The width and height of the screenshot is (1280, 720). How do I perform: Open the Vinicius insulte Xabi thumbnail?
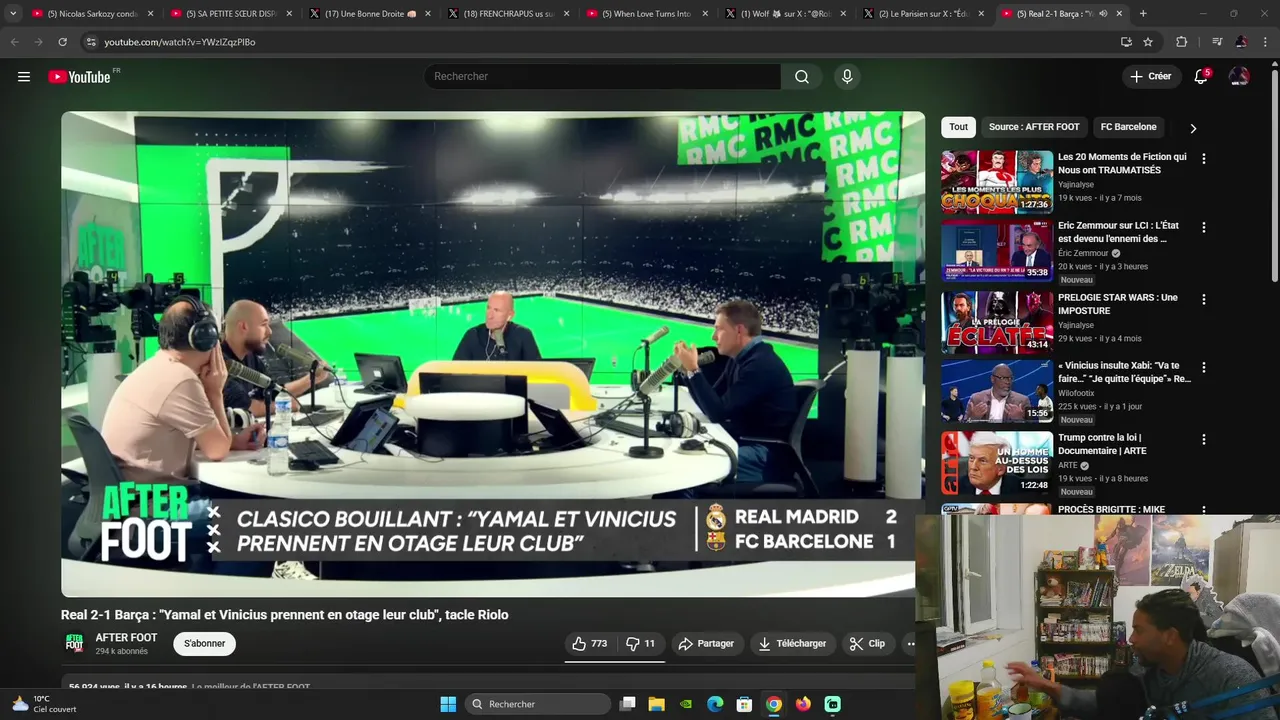tap(996, 391)
